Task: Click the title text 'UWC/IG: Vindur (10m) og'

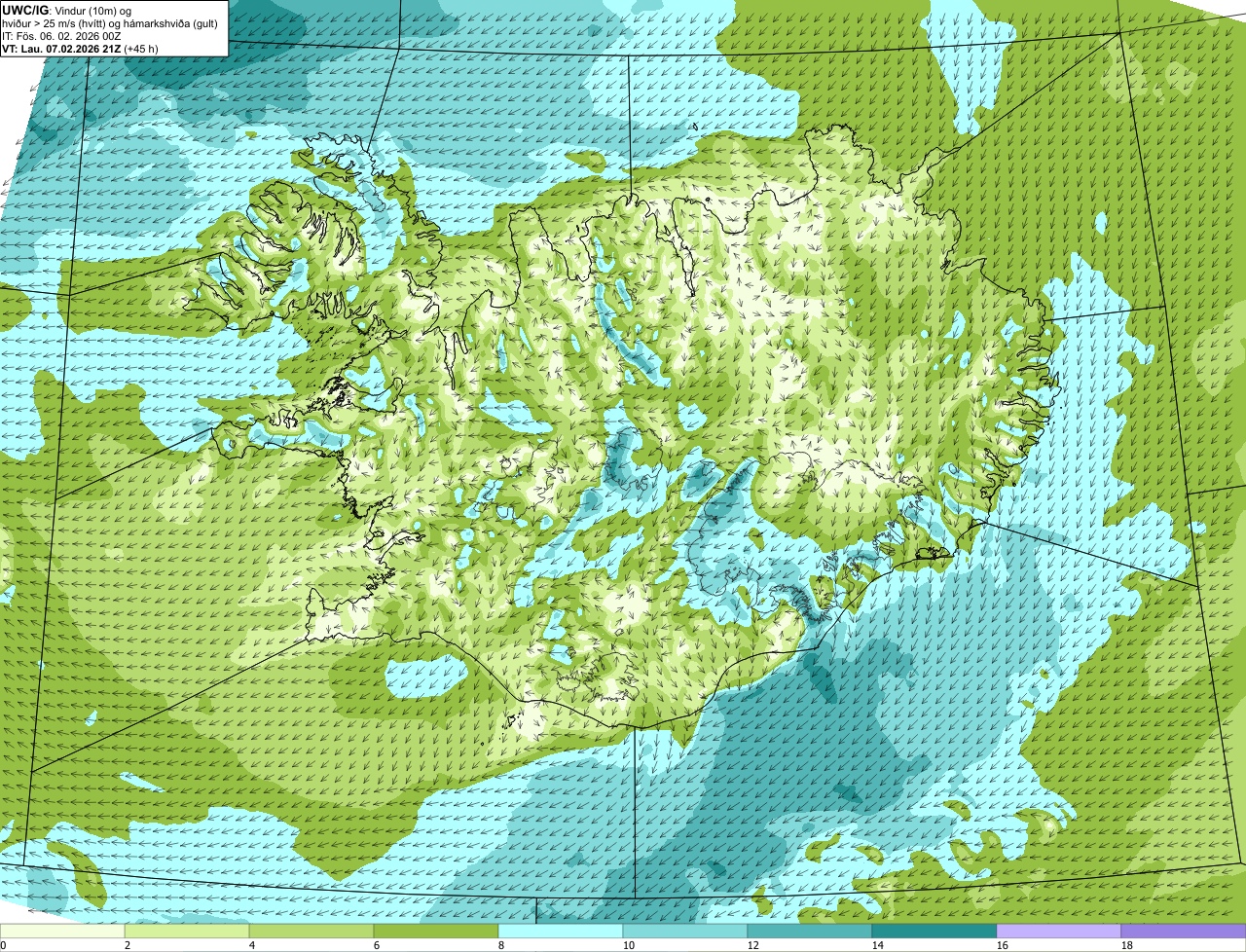Action: point(67,11)
